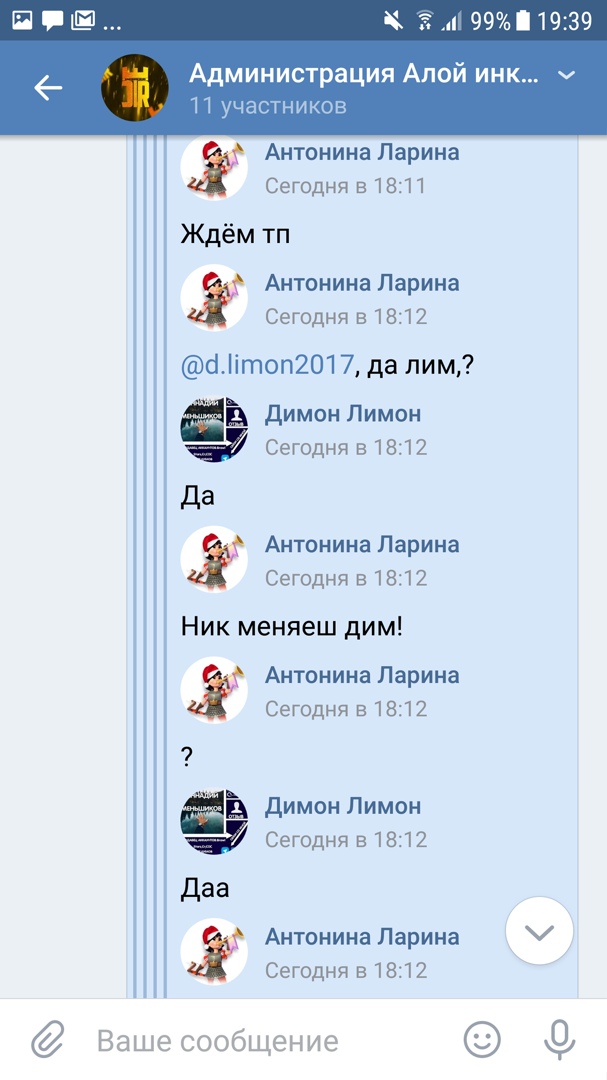
Task: Open Антонина Ларина name above Ждём тп
Action: [x=362, y=152]
